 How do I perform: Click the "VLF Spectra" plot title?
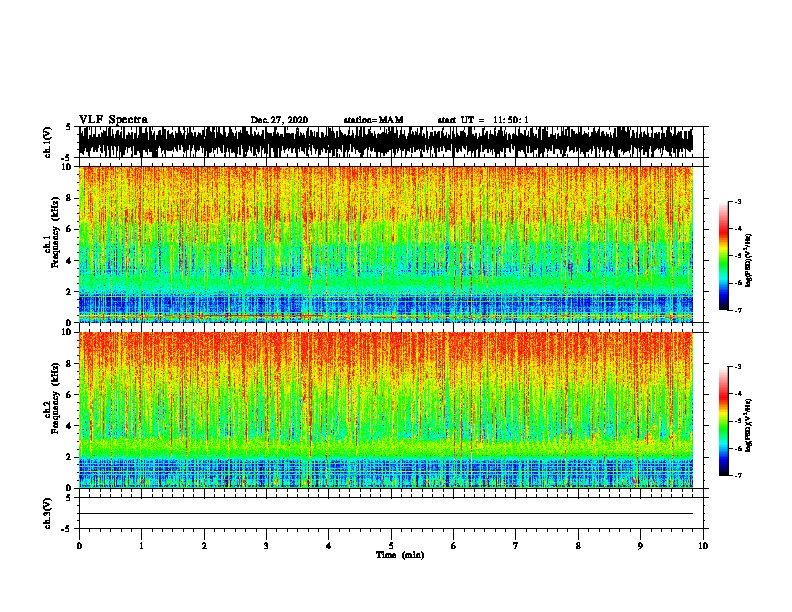click(113, 120)
